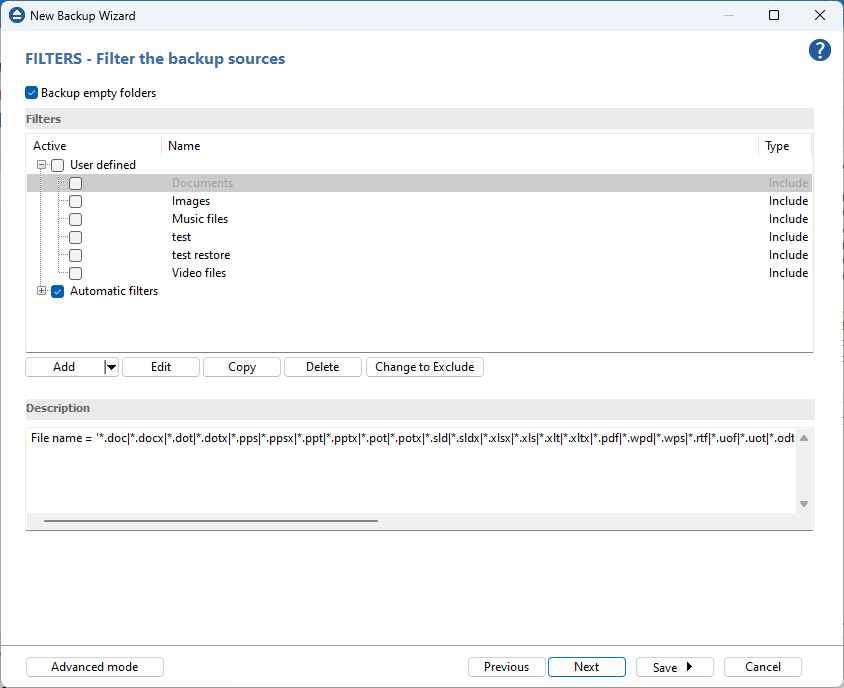Open the blue help question mark icon
Viewport: 844px width, 688px height.
point(819,51)
